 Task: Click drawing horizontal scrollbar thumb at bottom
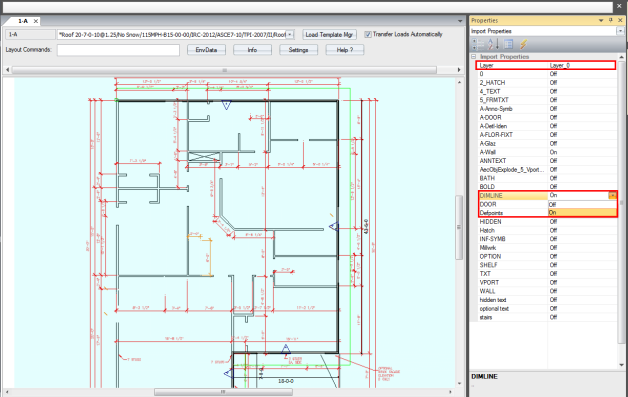(223, 392)
